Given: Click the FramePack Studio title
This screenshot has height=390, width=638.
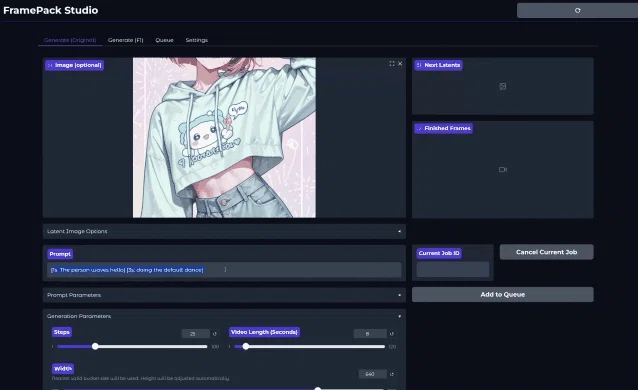Looking at the screenshot, I should (50, 10).
